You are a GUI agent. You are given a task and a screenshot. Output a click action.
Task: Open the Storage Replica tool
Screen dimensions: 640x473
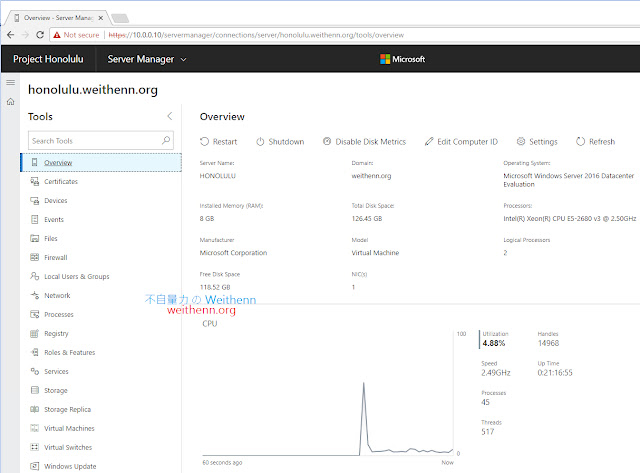67,409
